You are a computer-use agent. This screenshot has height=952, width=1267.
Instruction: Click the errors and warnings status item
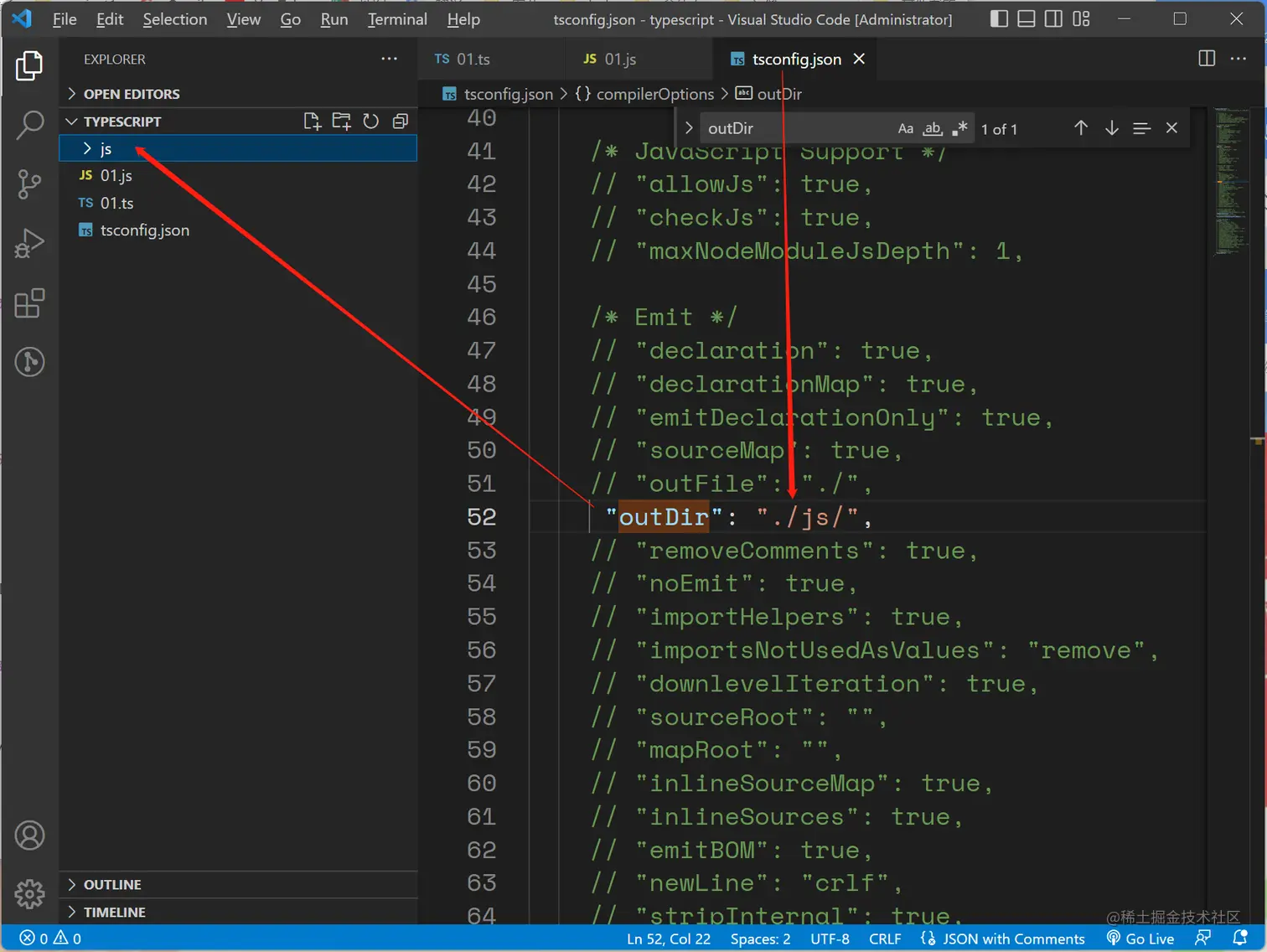(x=50, y=938)
